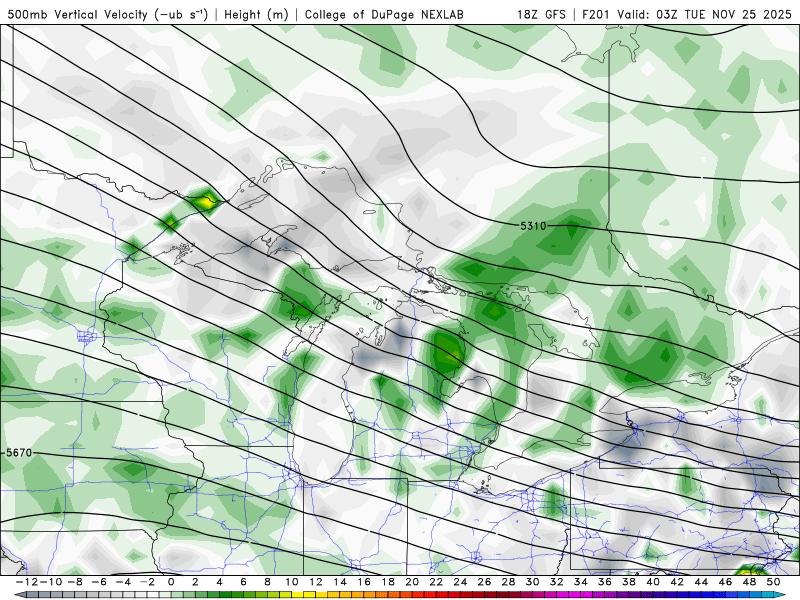This screenshot has width=800, height=600.
Task: Click the 30 color scale value
Action: (x=532, y=582)
